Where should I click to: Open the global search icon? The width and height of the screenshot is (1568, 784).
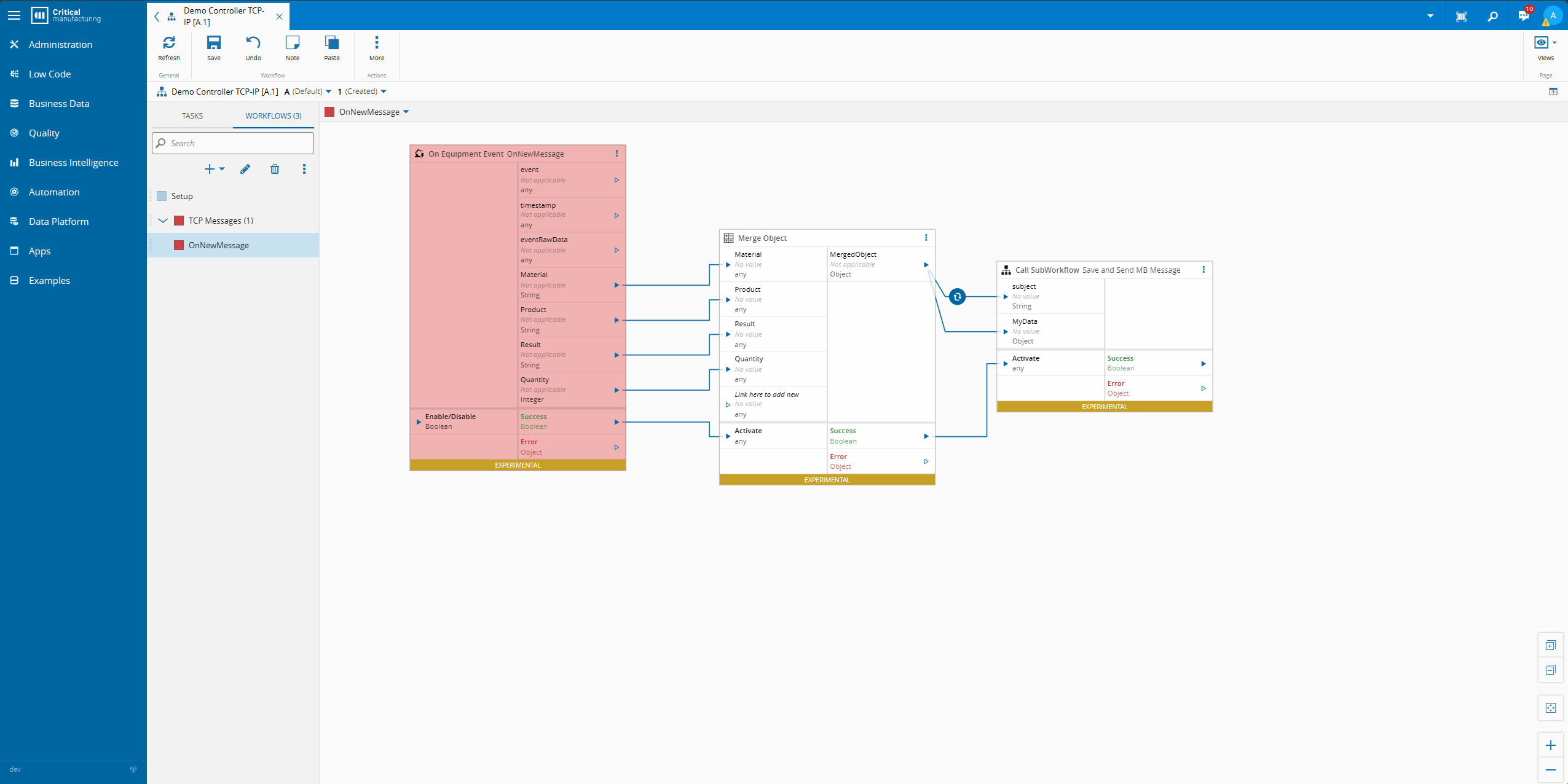point(1492,16)
